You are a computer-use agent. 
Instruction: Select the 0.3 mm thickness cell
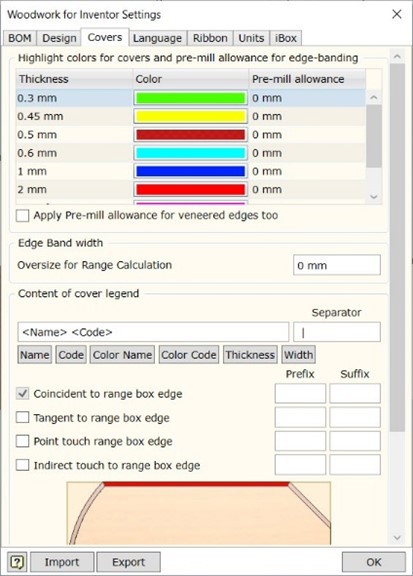74,98
